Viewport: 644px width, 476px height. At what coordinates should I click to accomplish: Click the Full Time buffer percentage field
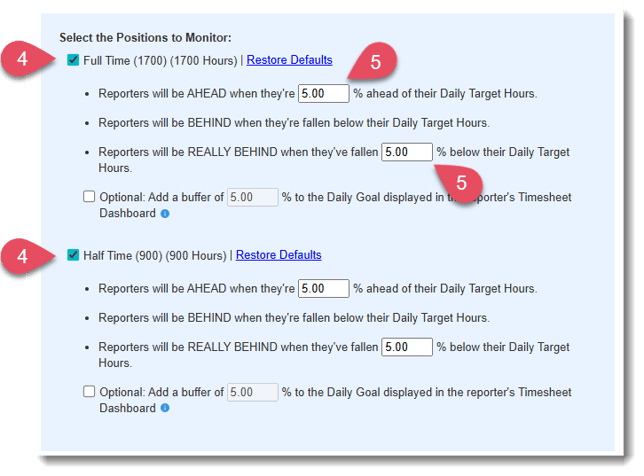(x=252, y=198)
